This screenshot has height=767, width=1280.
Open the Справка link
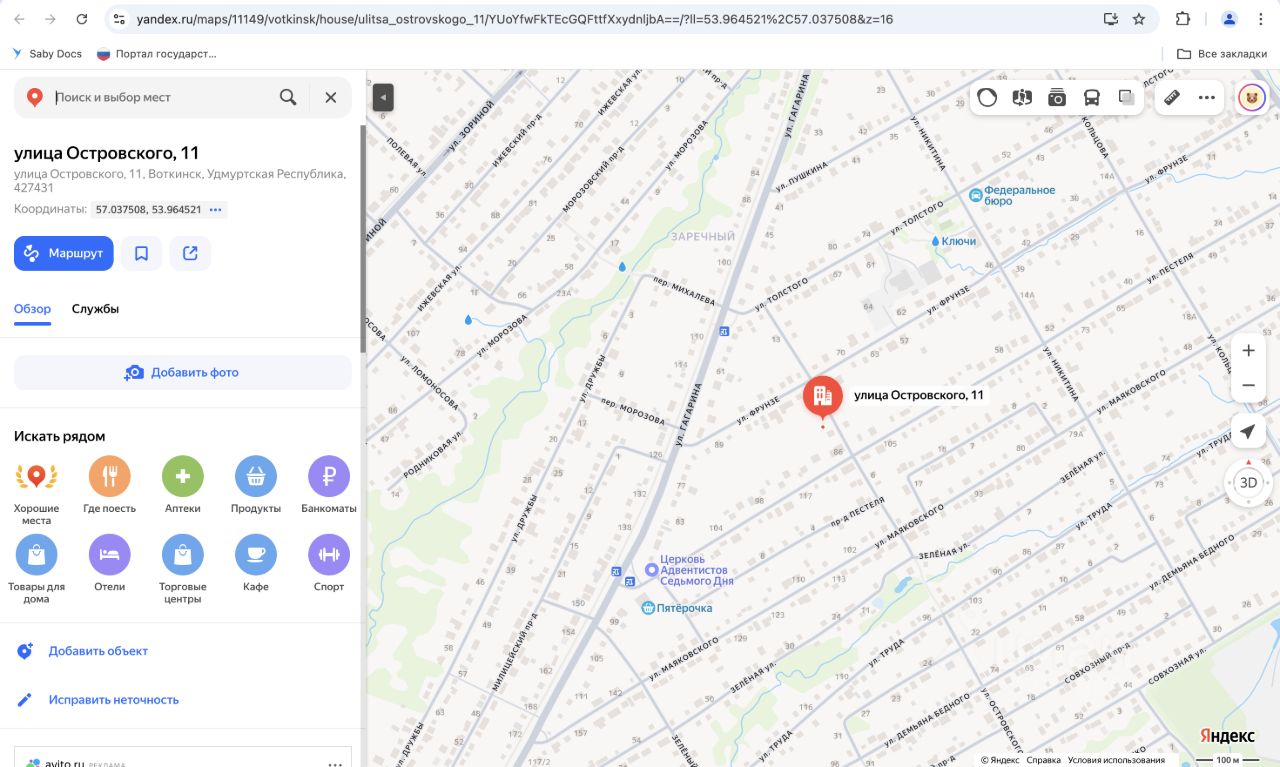tap(1043, 760)
